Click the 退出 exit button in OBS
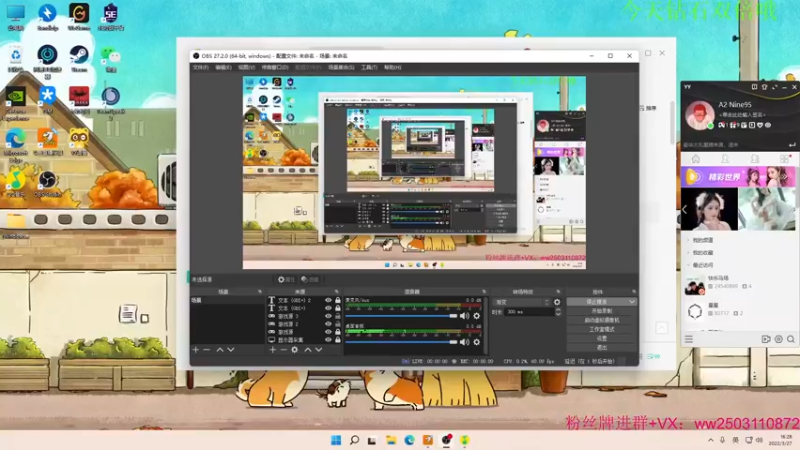The height and width of the screenshot is (450, 800). [x=602, y=347]
